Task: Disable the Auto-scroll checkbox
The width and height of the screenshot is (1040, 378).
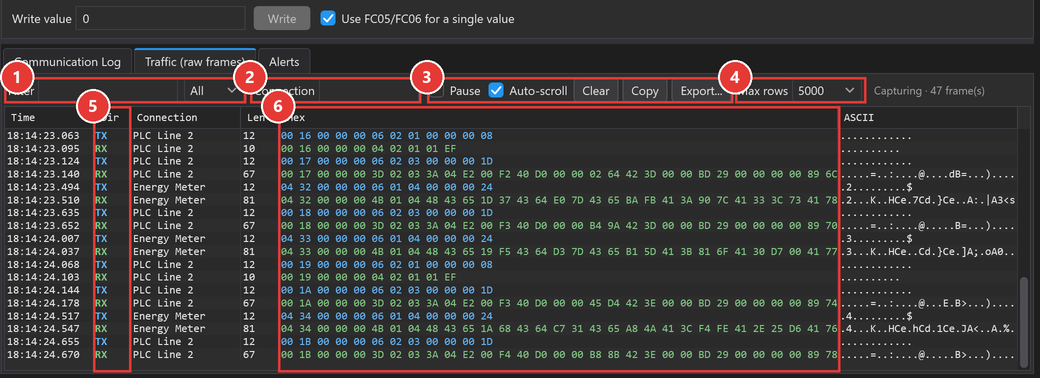Action: coord(496,91)
